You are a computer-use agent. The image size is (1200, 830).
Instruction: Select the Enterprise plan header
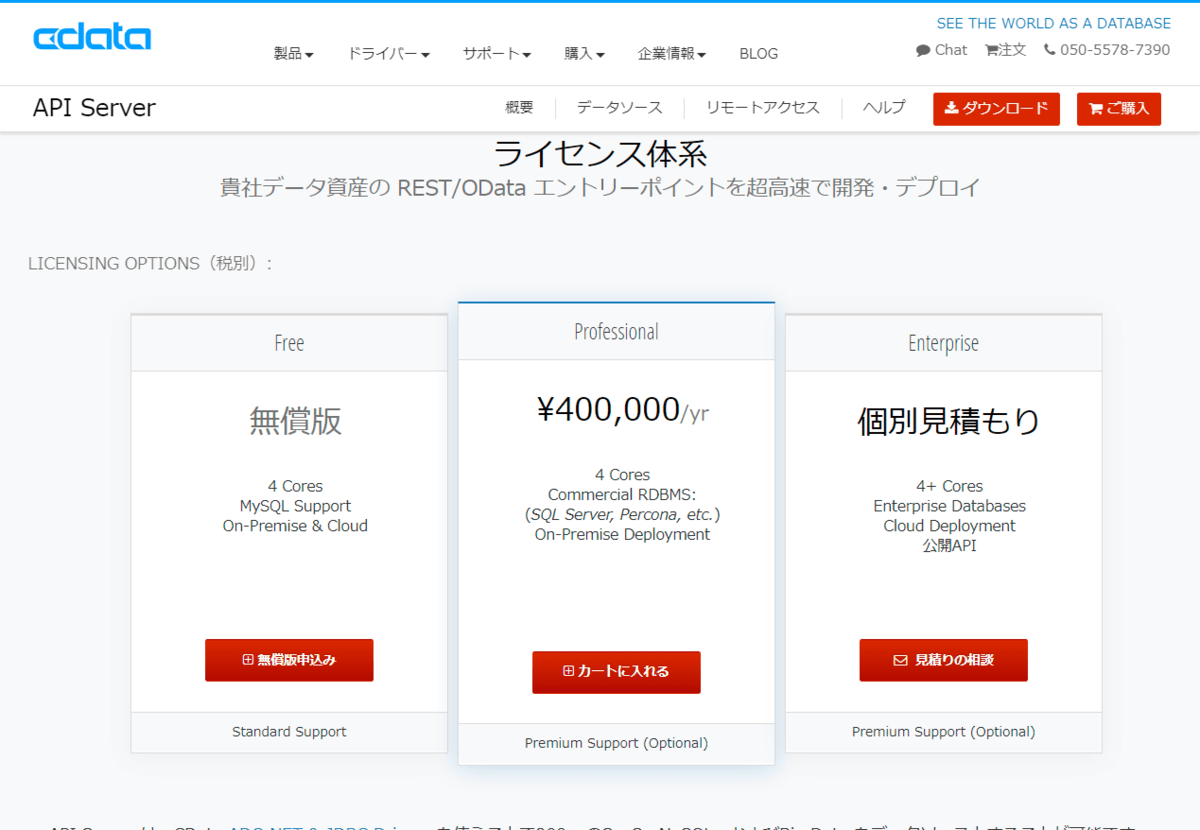(943, 343)
